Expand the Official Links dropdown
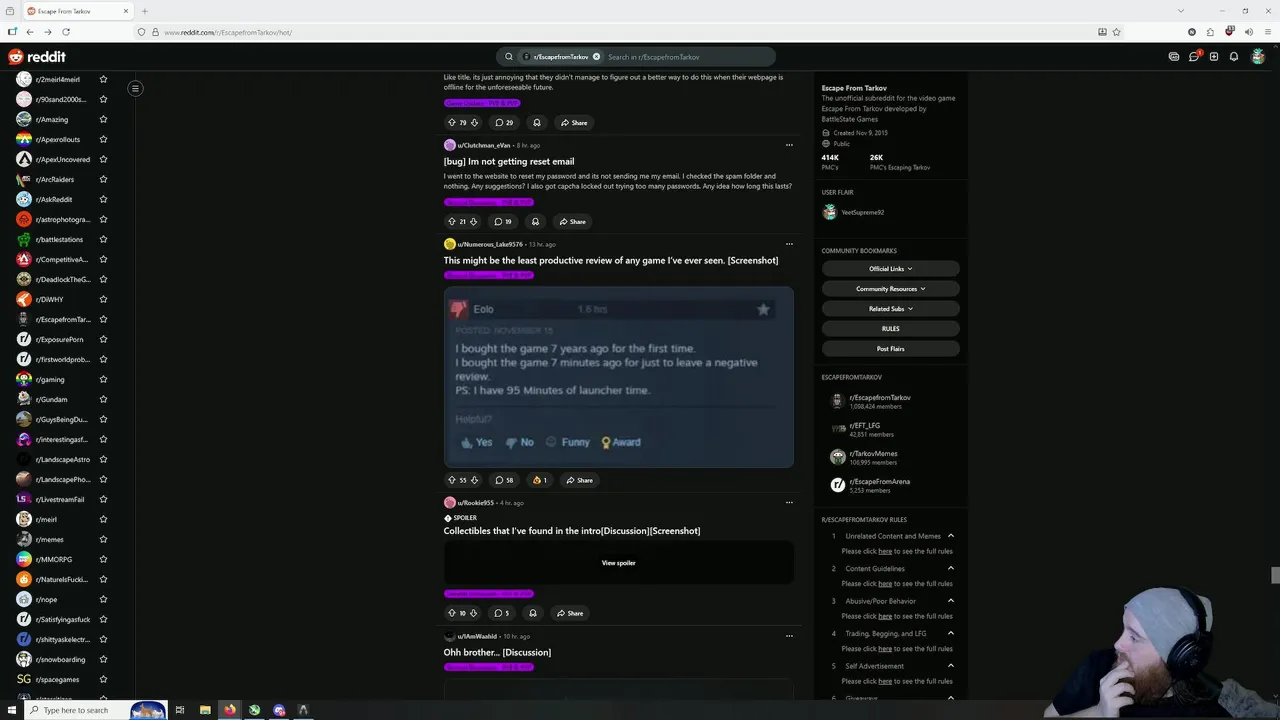This screenshot has width=1280, height=720. 890,269
